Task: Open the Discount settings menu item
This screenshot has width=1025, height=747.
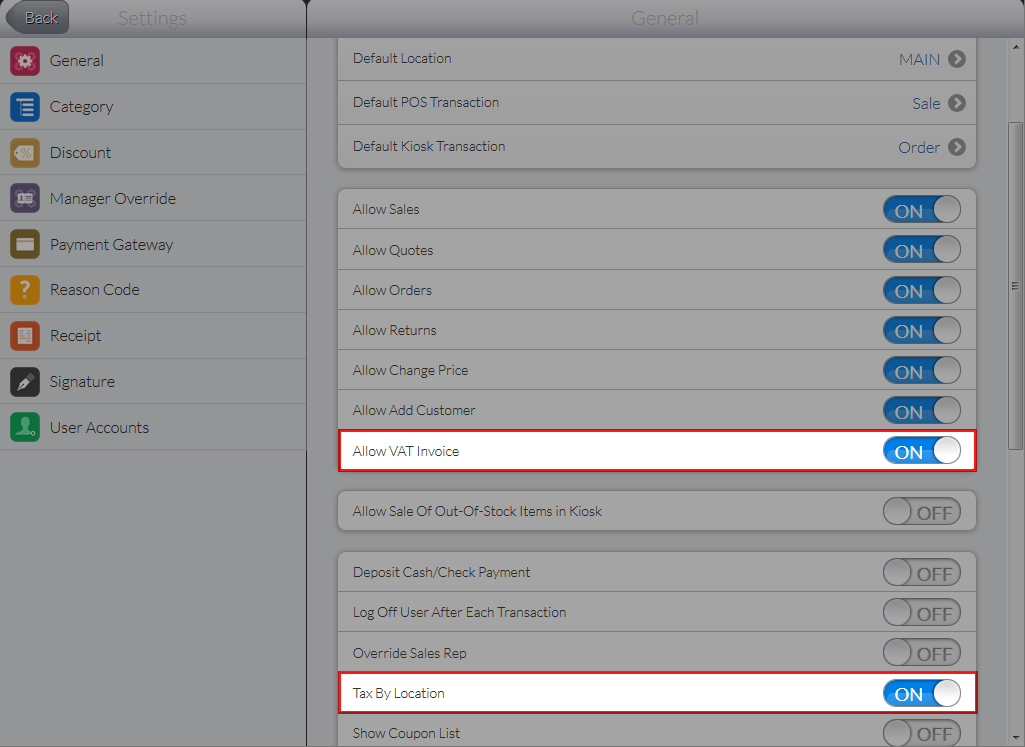Action: click(x=81, y=153)
